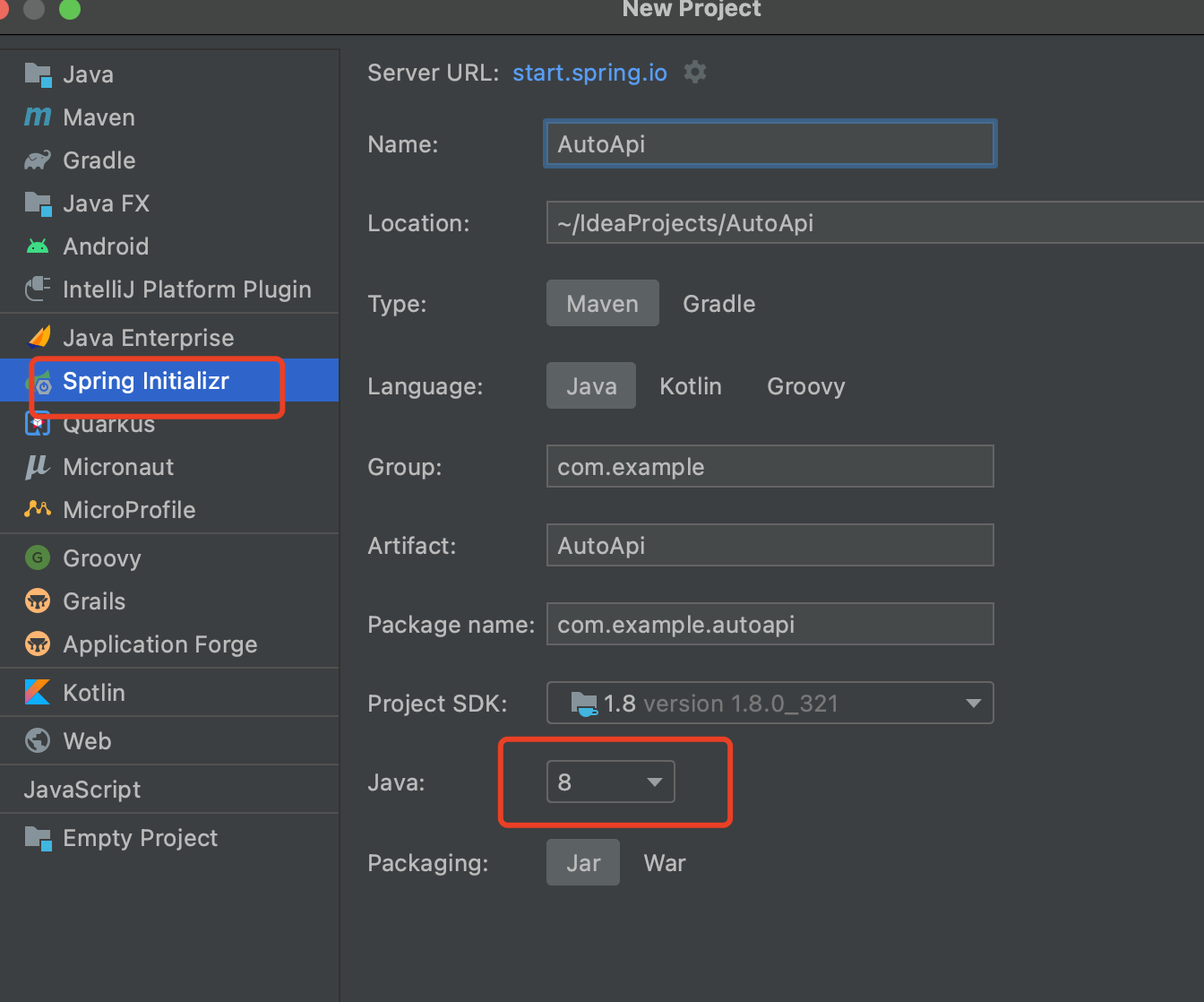Select Micronaut generator

click(x=169, y=467)
